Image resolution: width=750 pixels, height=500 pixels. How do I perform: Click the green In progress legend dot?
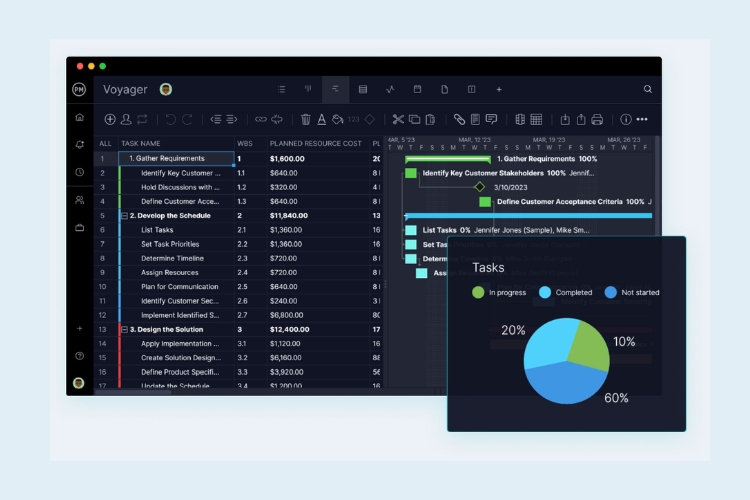coord(478,292)
